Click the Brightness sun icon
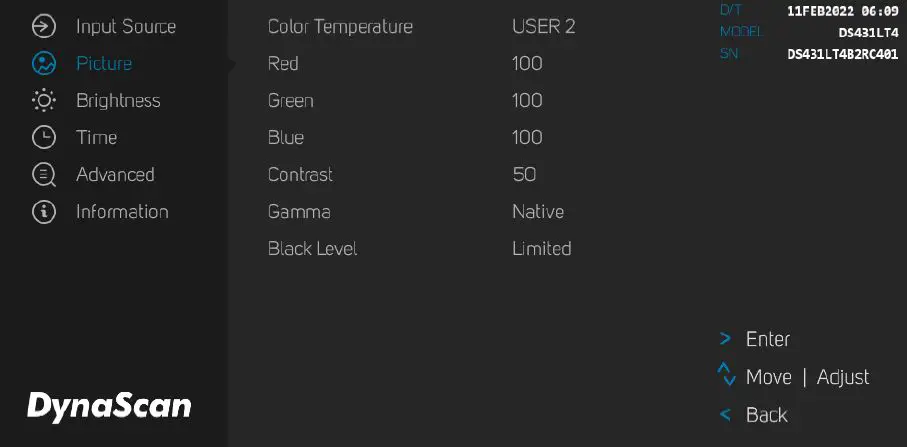This screenshot has width=907, height=447. [44, 100]
